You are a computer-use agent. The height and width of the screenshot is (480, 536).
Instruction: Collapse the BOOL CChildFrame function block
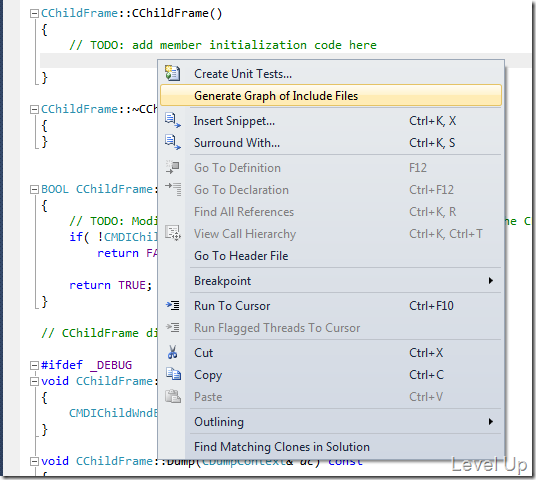(34, 190)
